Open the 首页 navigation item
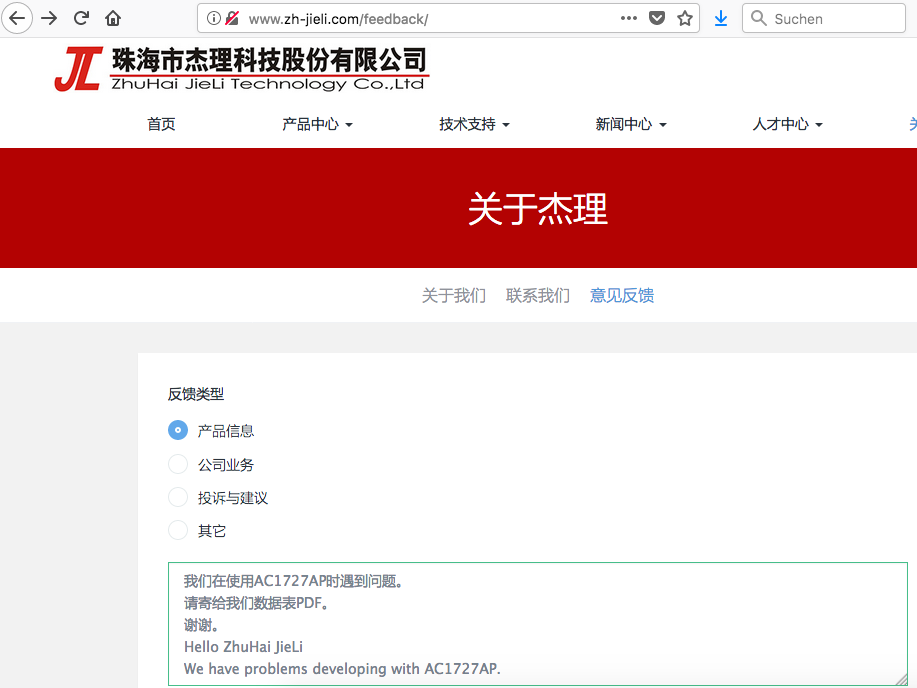The height and width of the screenshot is (688, 917). [x=161, y=124]
